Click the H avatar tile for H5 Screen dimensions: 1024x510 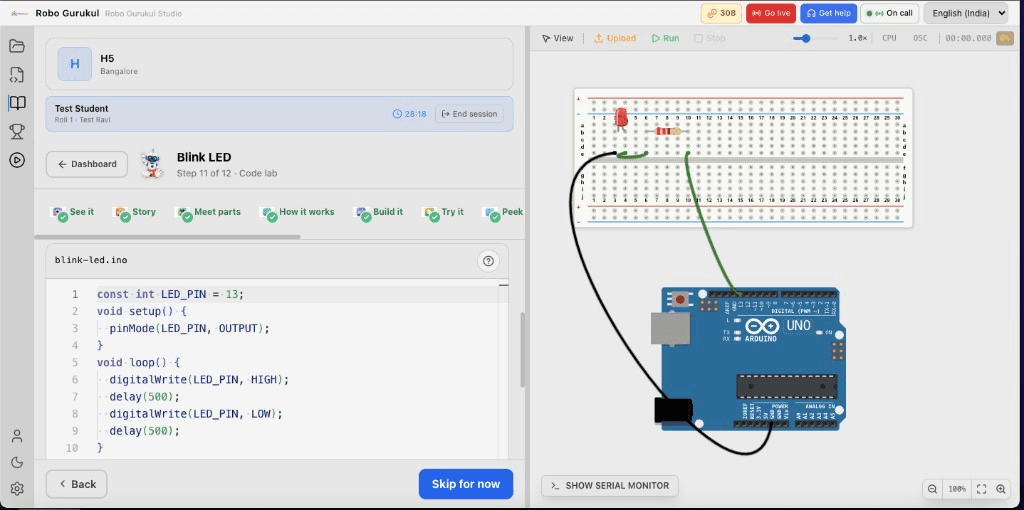(x=74, y=64)
